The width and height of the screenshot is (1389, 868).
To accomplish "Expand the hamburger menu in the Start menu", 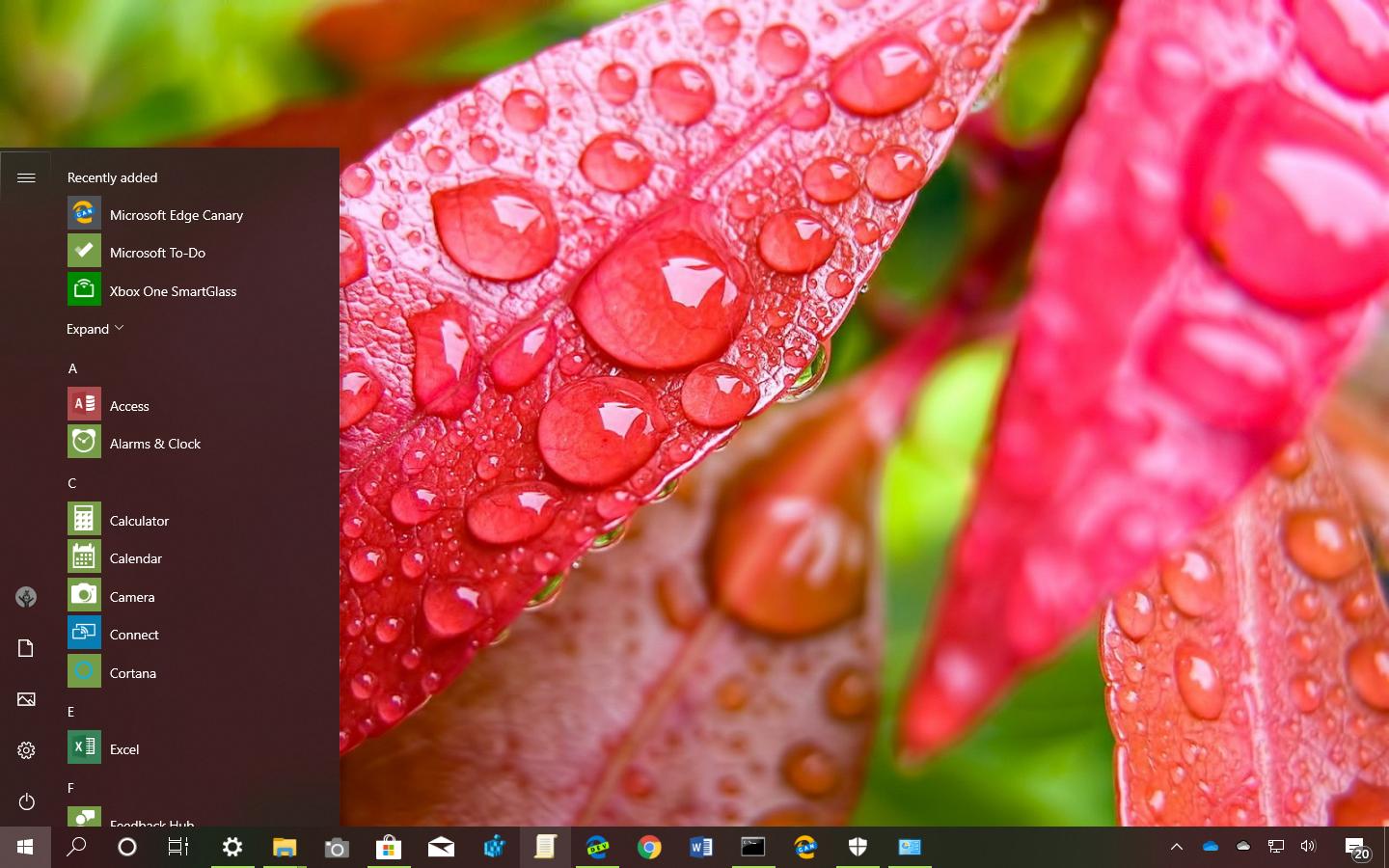I will click(x=26, y=176).
